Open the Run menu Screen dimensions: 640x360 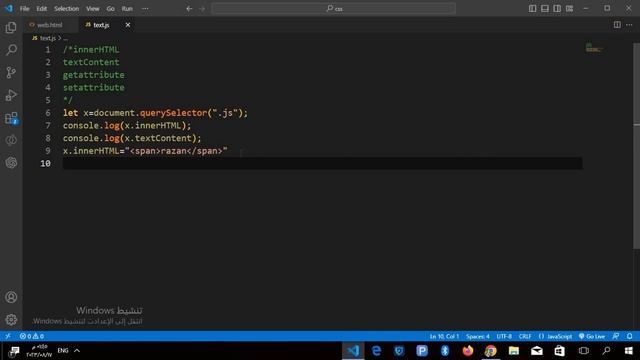pos(127,9)
